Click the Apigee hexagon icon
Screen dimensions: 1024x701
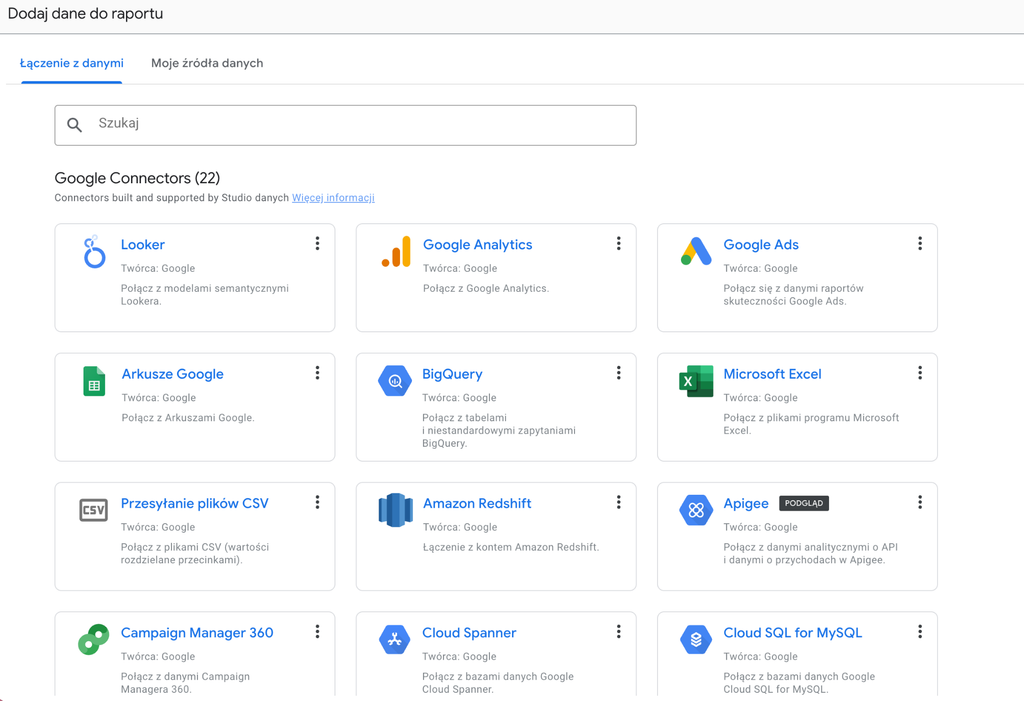[696, 510]
